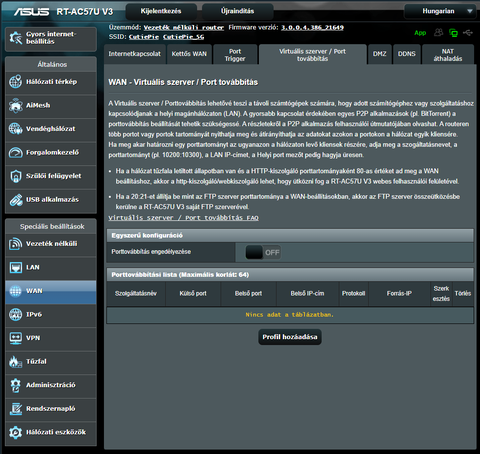Click the Külső port column header

(x=193, y=294)
